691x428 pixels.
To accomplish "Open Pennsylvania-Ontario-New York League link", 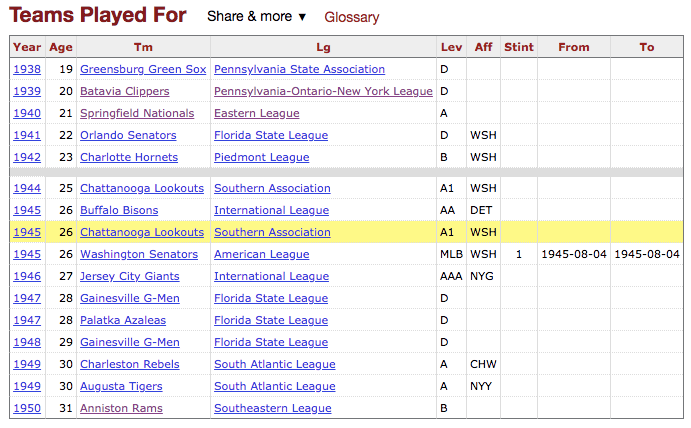I will tap(323, 91).
